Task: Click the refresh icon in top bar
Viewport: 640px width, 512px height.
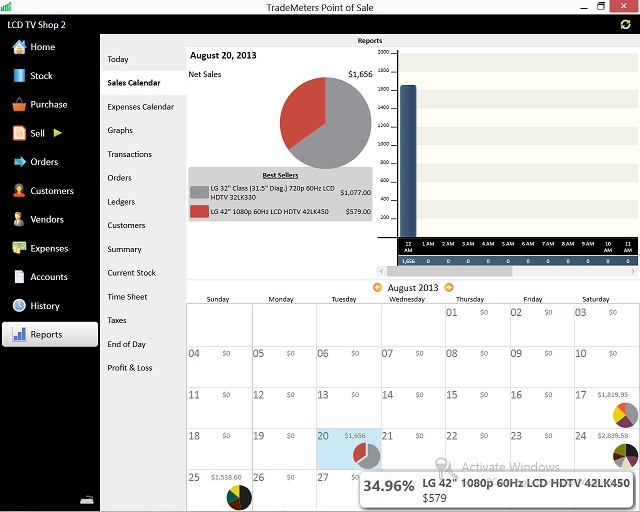Action: [x=625, y=24]
